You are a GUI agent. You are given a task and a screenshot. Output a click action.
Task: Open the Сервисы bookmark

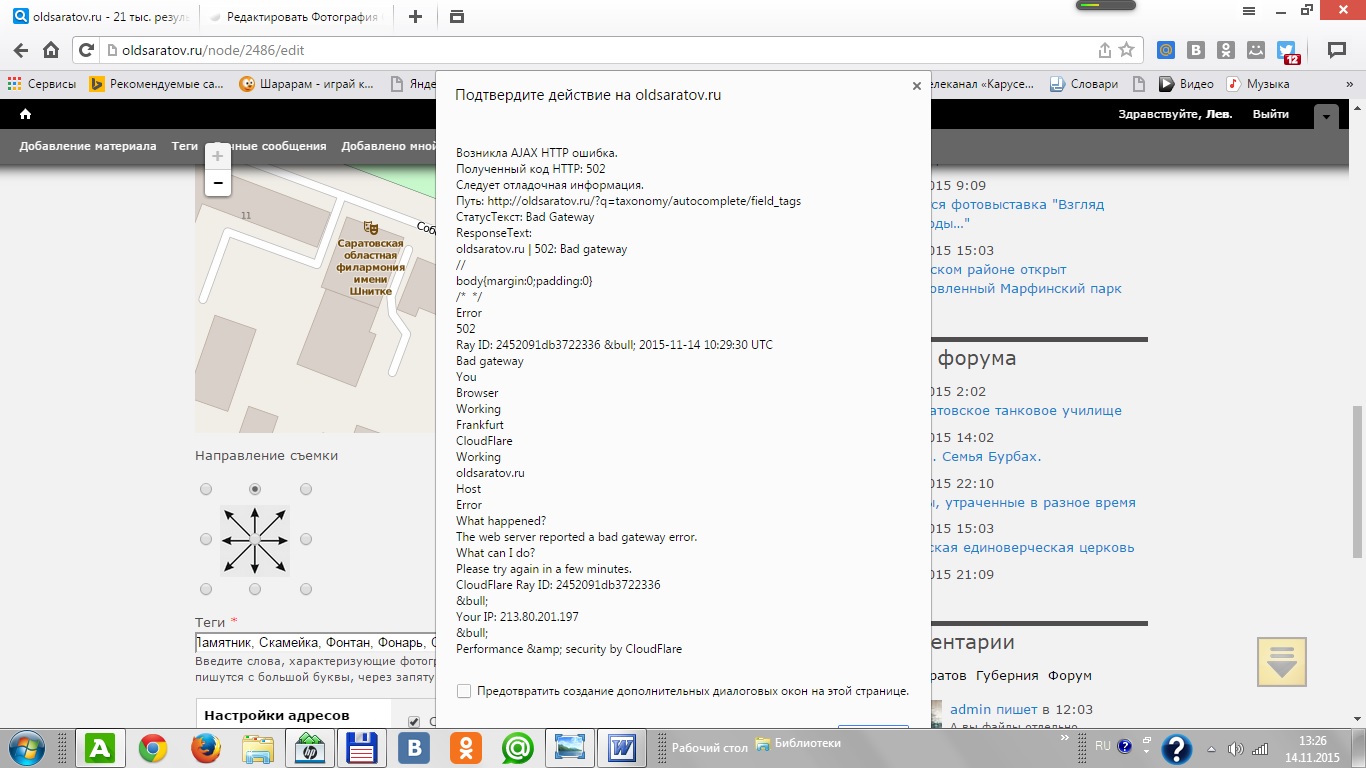coord(42,84)
